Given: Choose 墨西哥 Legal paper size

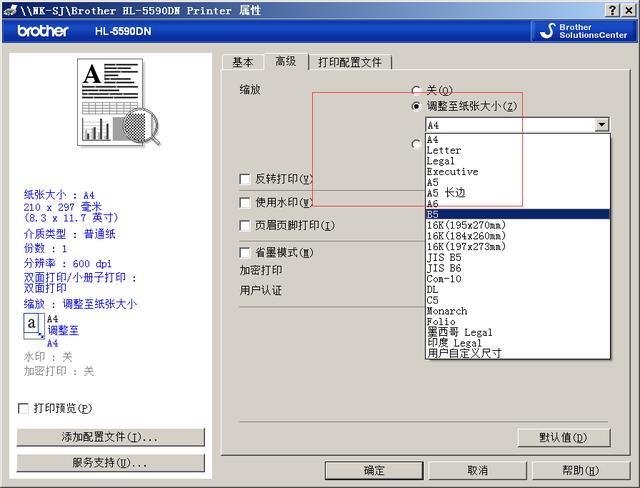Looking at the screenshot, I should (x=518, y=332).
